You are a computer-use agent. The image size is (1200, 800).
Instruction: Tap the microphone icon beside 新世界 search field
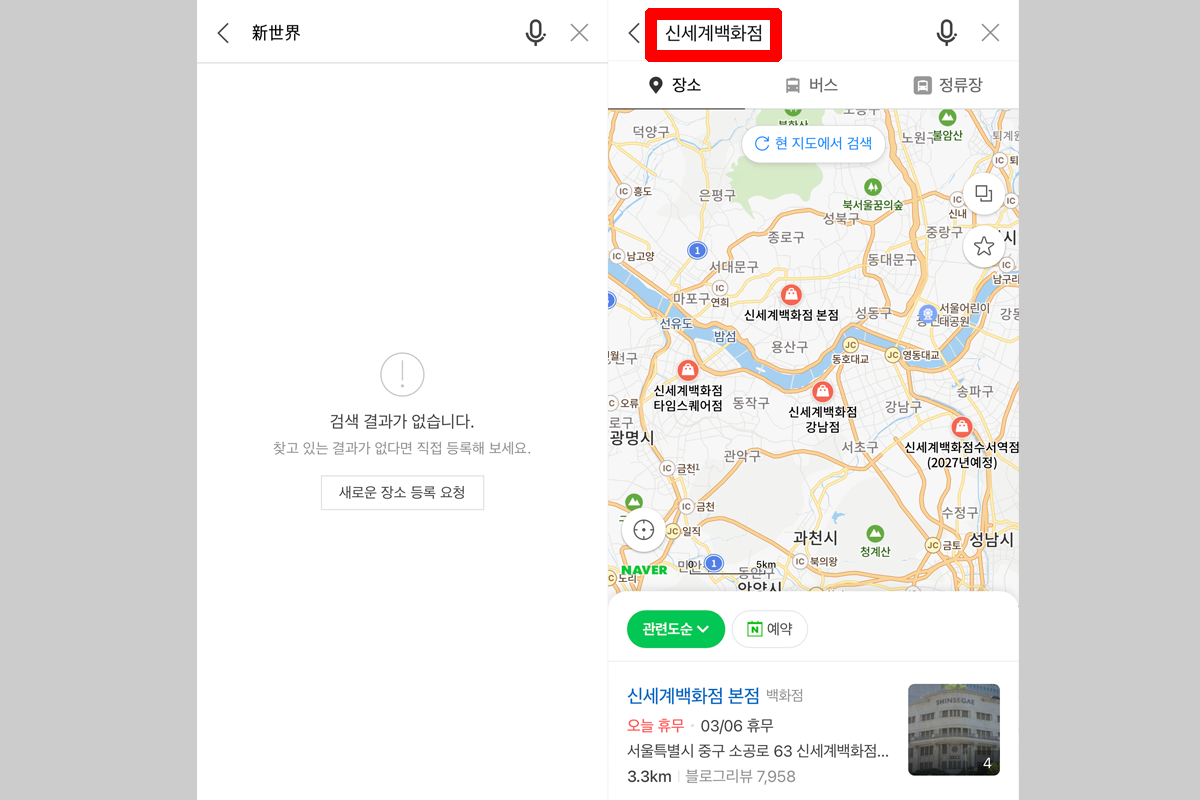click(x=535, y=32)
